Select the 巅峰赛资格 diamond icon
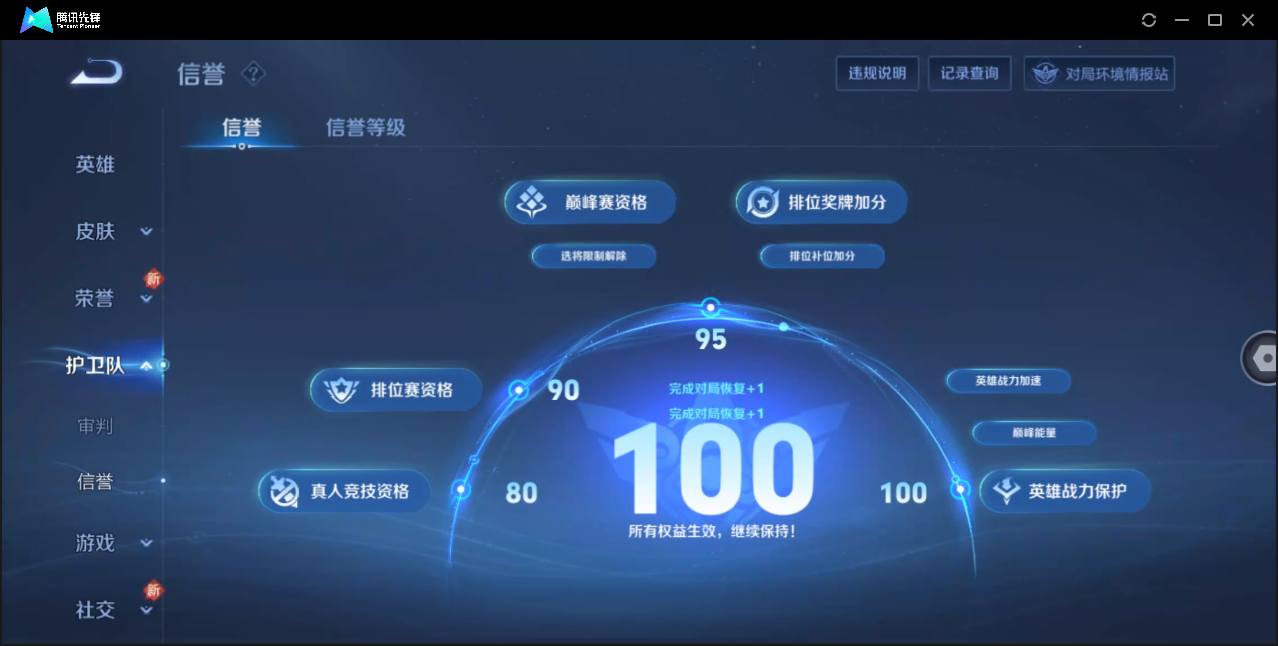 529,201
